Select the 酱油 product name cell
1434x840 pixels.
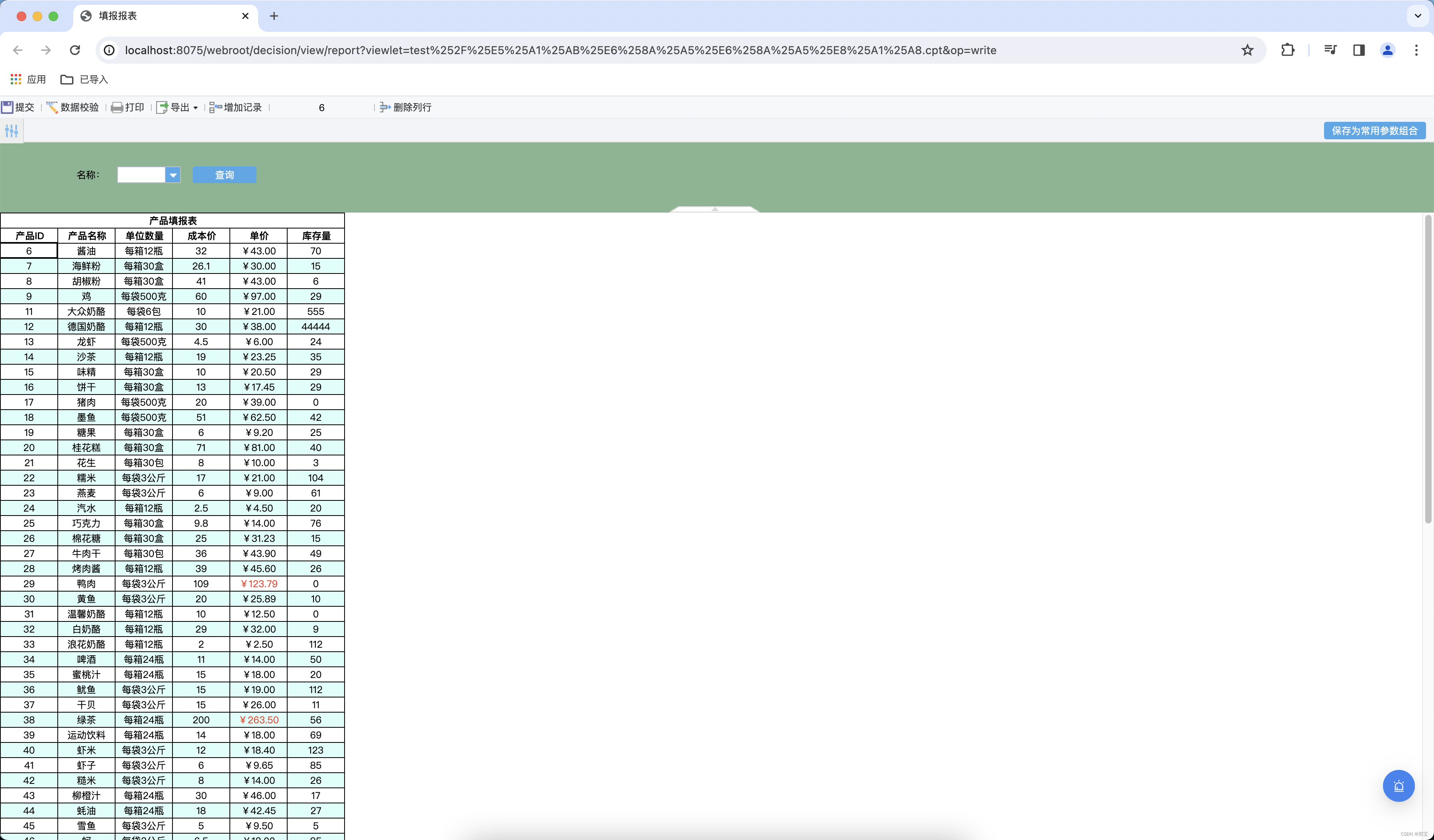click(x=86, y=251)
